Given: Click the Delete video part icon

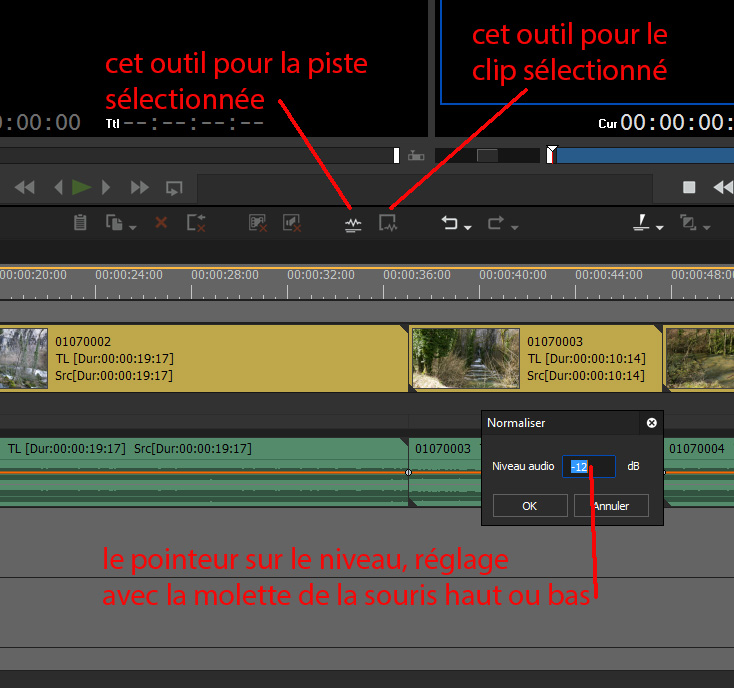Looking at the screenshot, I should (258, 223).
